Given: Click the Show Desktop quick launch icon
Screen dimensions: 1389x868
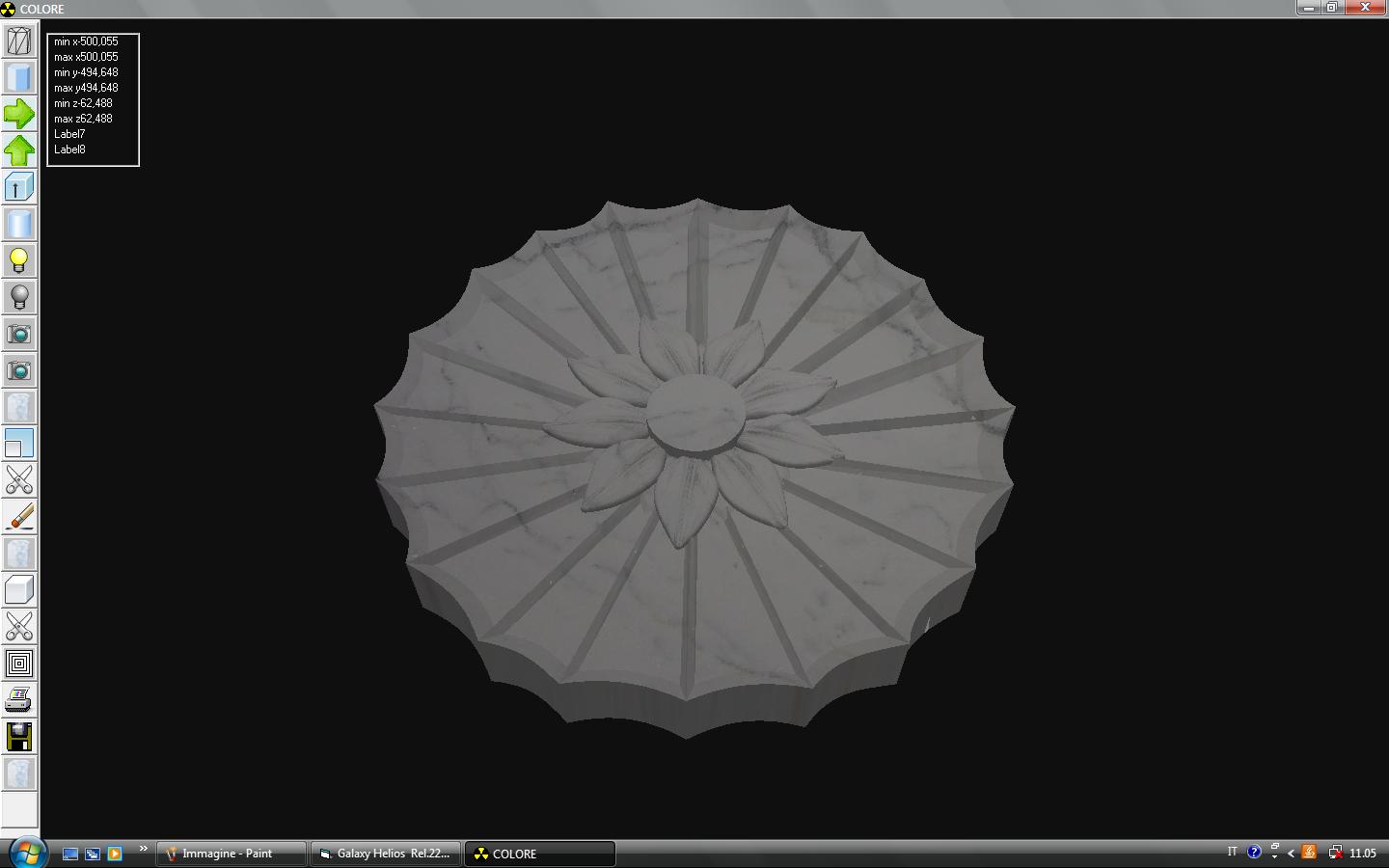Looking at the screenshot, I should click(70, 854).
